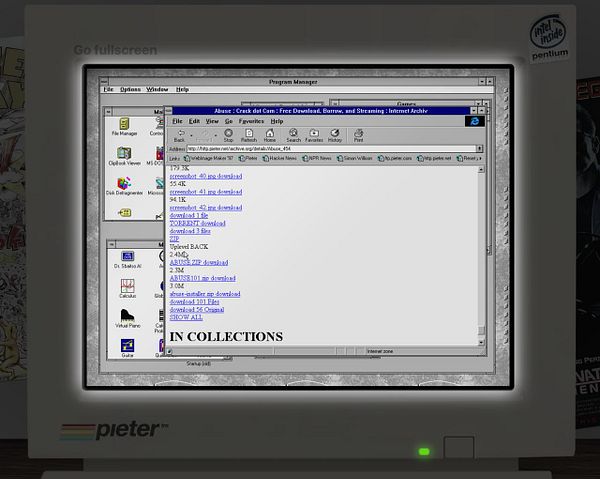Image resolution: width=600 pixels, height=479 pixels.
Task: Click the vertical scrollbar thumb in browser
Action: click(x=481, y=330)
